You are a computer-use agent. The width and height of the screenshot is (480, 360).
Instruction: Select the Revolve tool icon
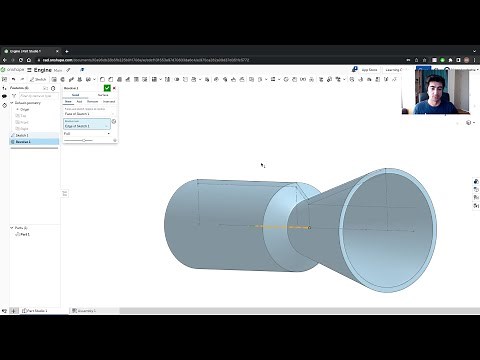point(62,79)
